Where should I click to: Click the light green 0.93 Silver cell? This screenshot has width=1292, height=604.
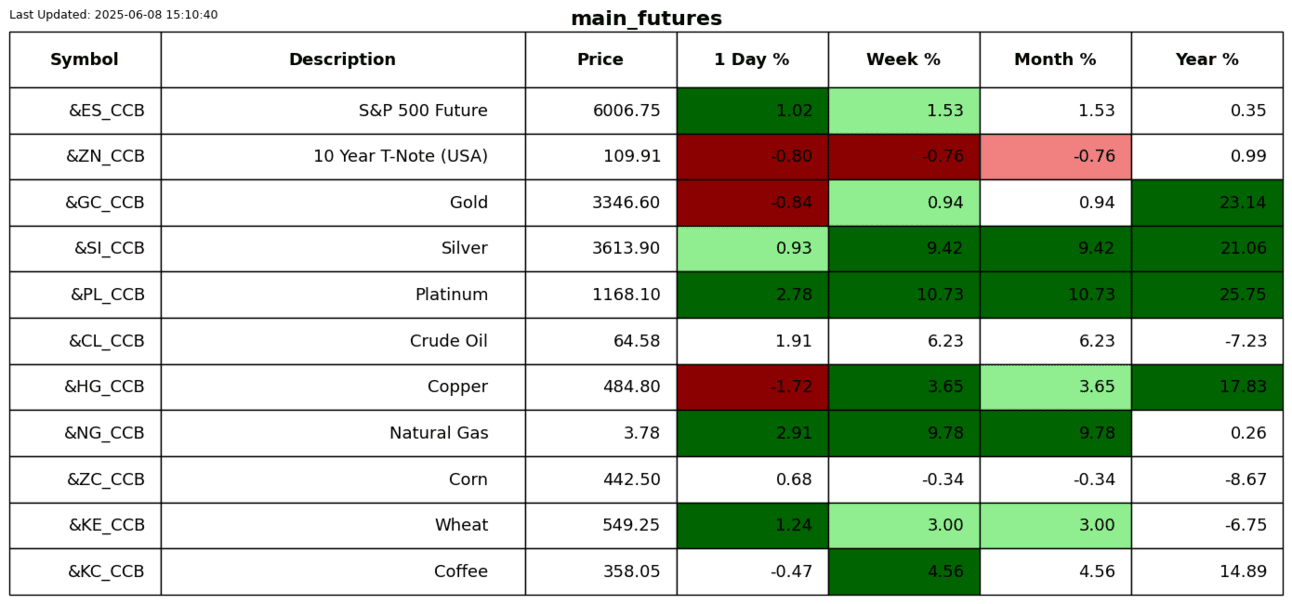752,249
